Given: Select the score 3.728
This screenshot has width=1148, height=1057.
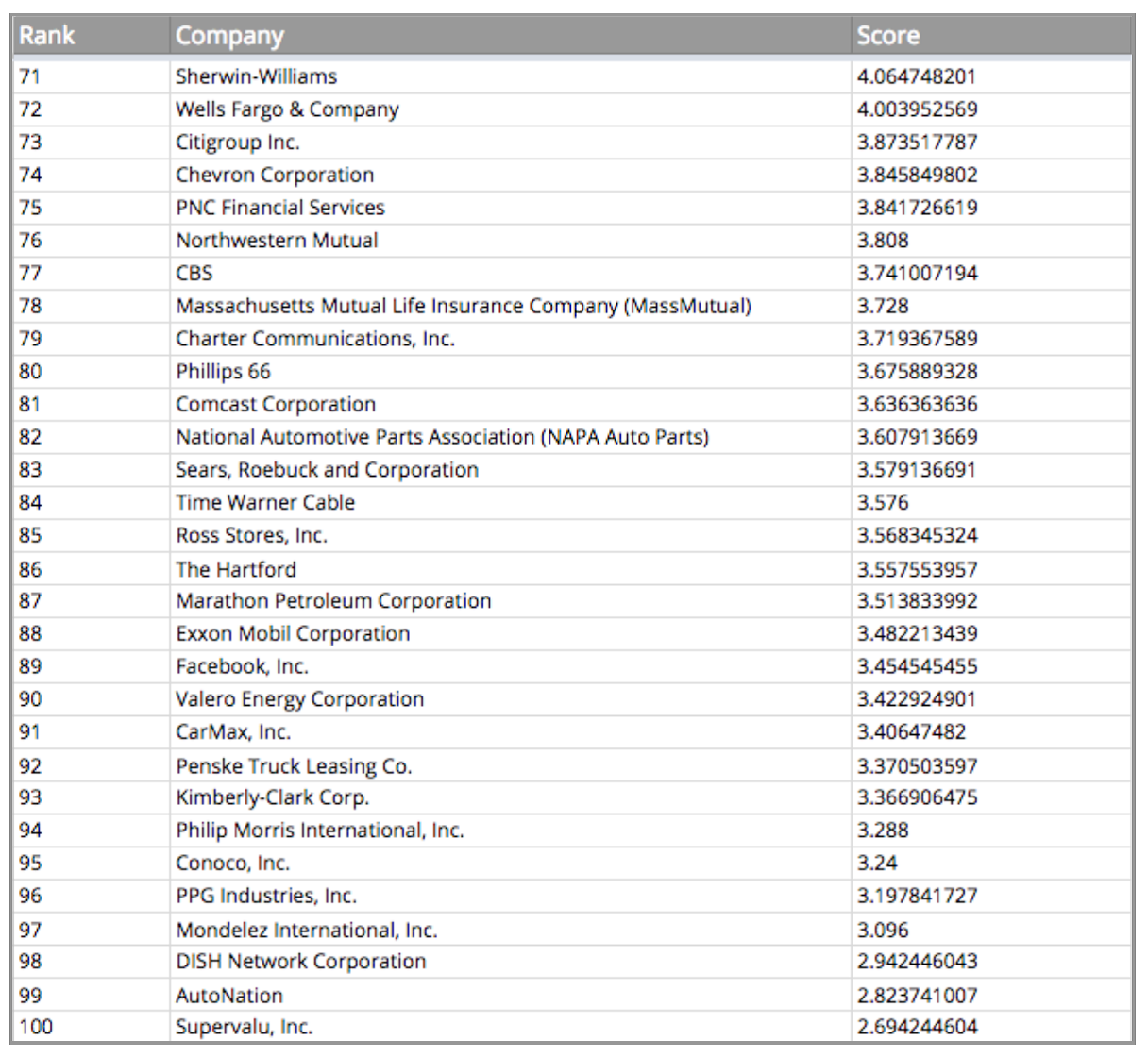Looking at the screenshot, I should click(883, 306).
